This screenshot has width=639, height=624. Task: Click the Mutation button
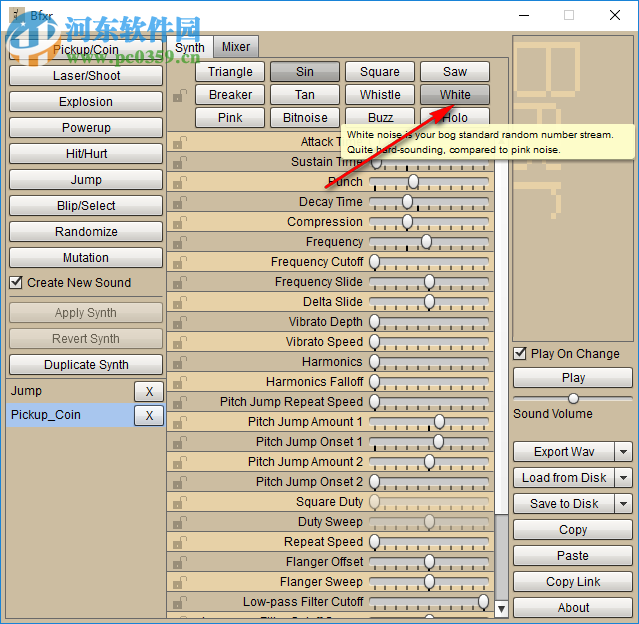pyautogui.click(x=86, y=258)
